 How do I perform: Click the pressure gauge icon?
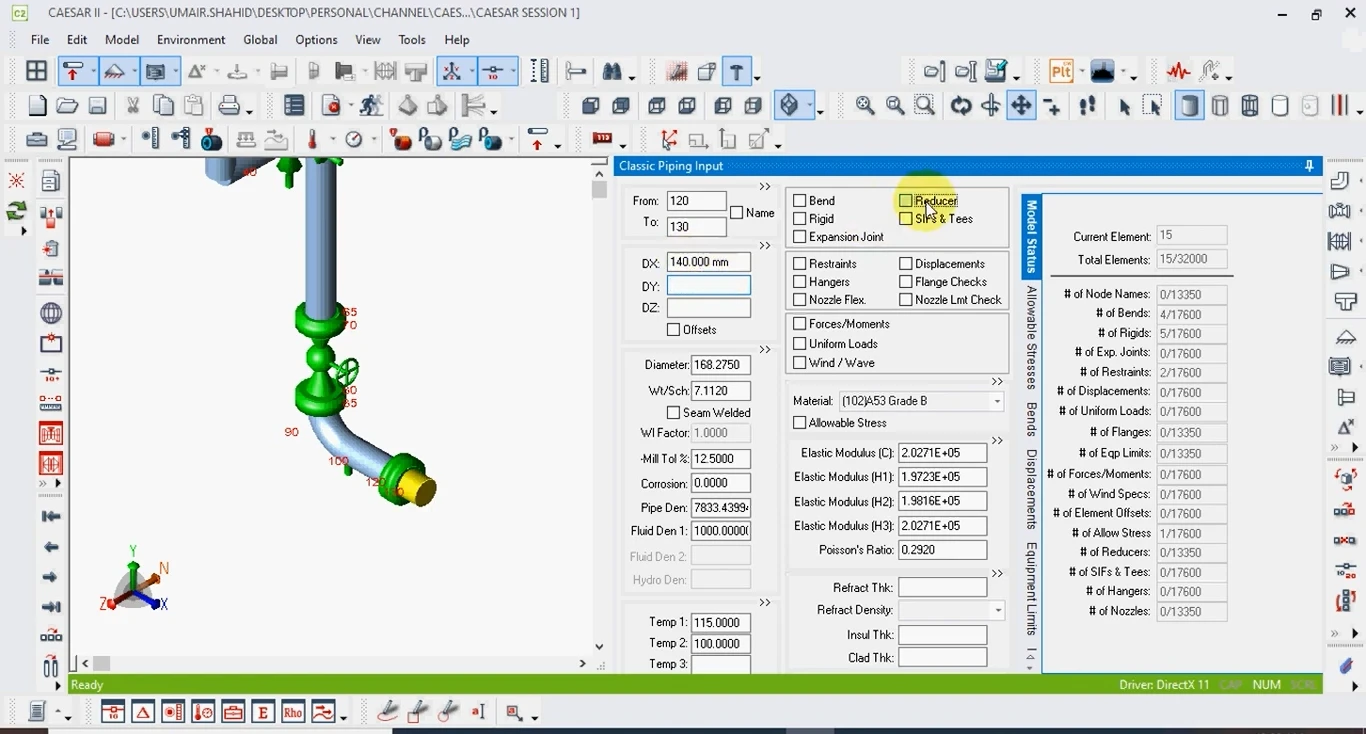[354, 140]
